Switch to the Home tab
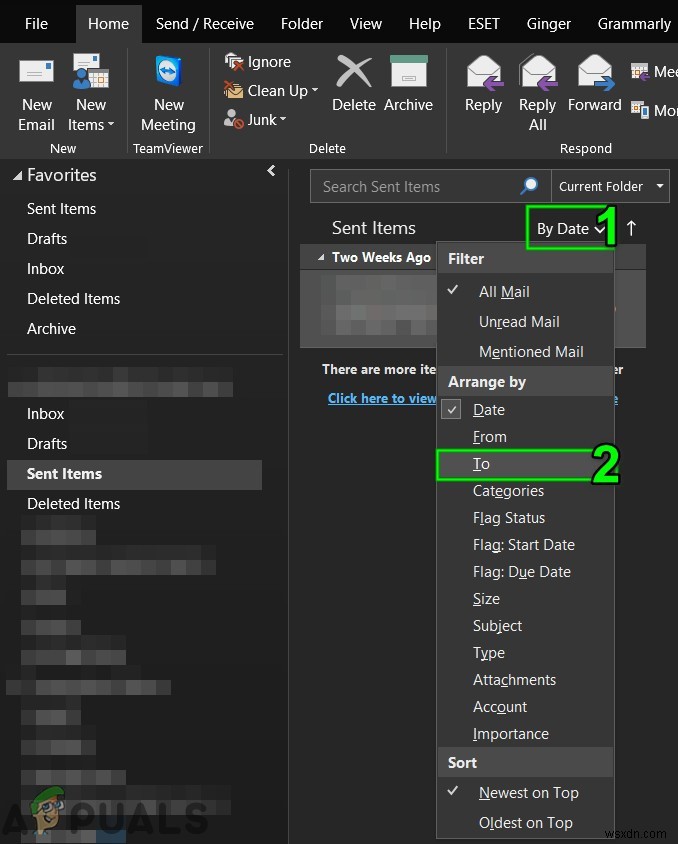Screen dimensions: 678x844 pyautogui.click(x=109, y=24)
